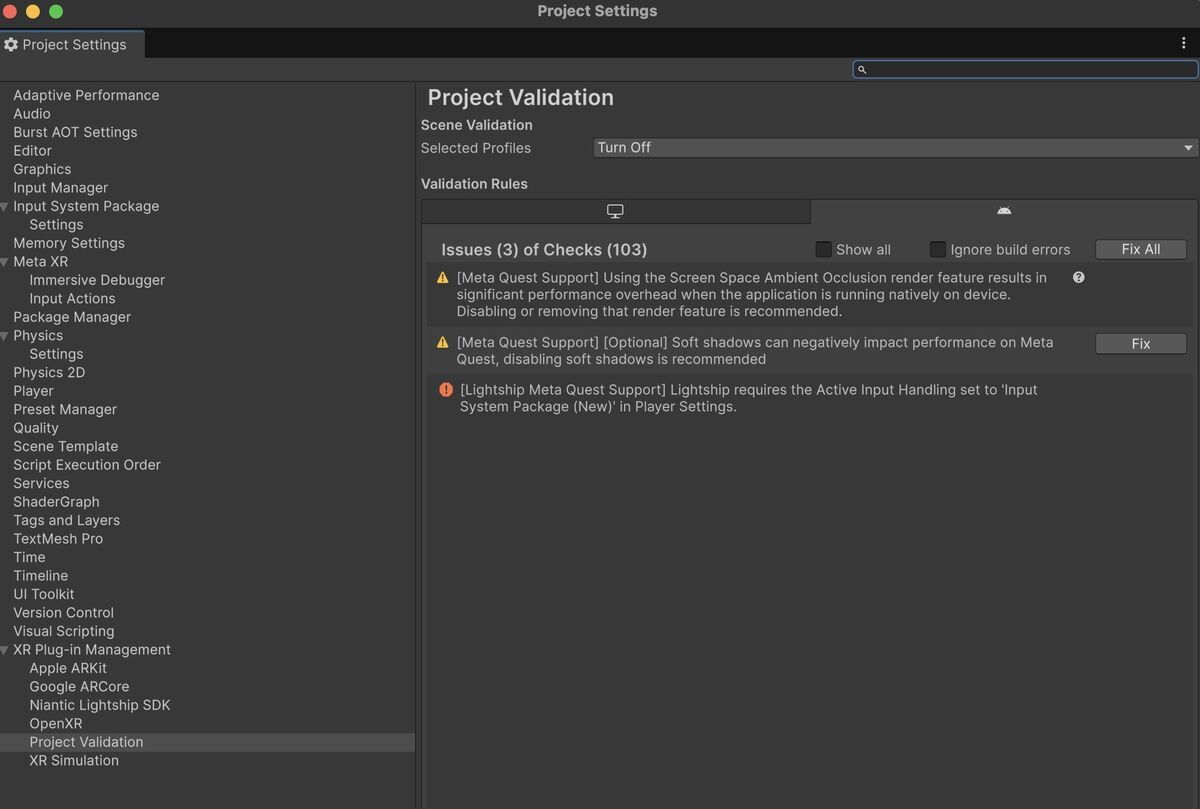
Task: Select Graphics in the sidebar
Action: coord(42,169)
